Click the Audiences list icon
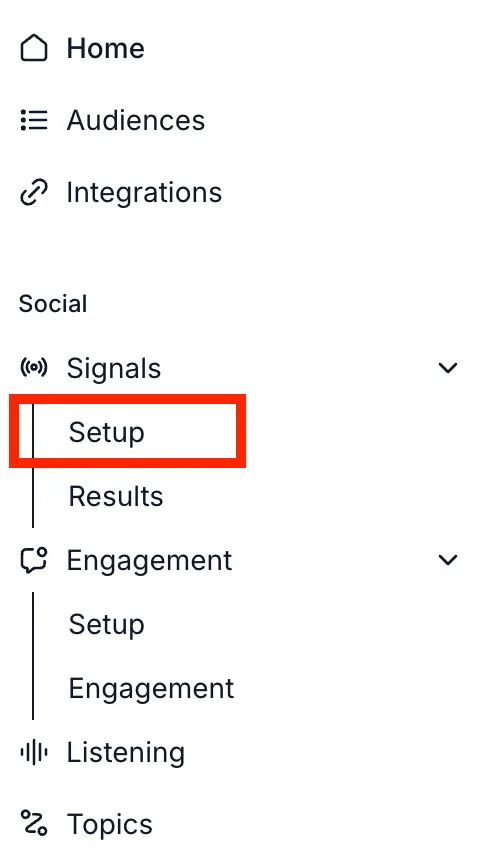Viewport: 494px width, 868px height. [34, 120]
